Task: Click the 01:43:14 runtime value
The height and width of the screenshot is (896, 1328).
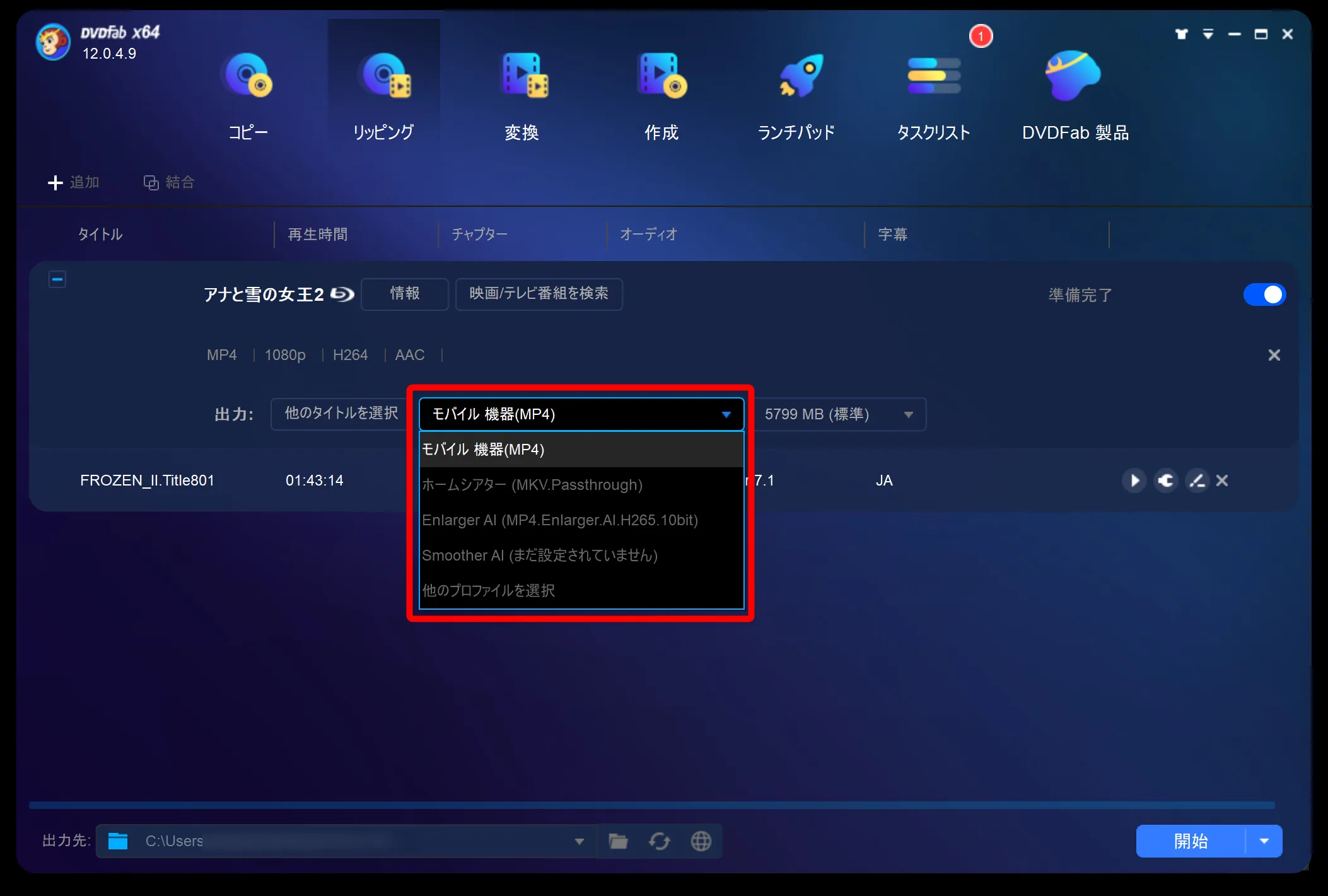Action: (314, 480)
